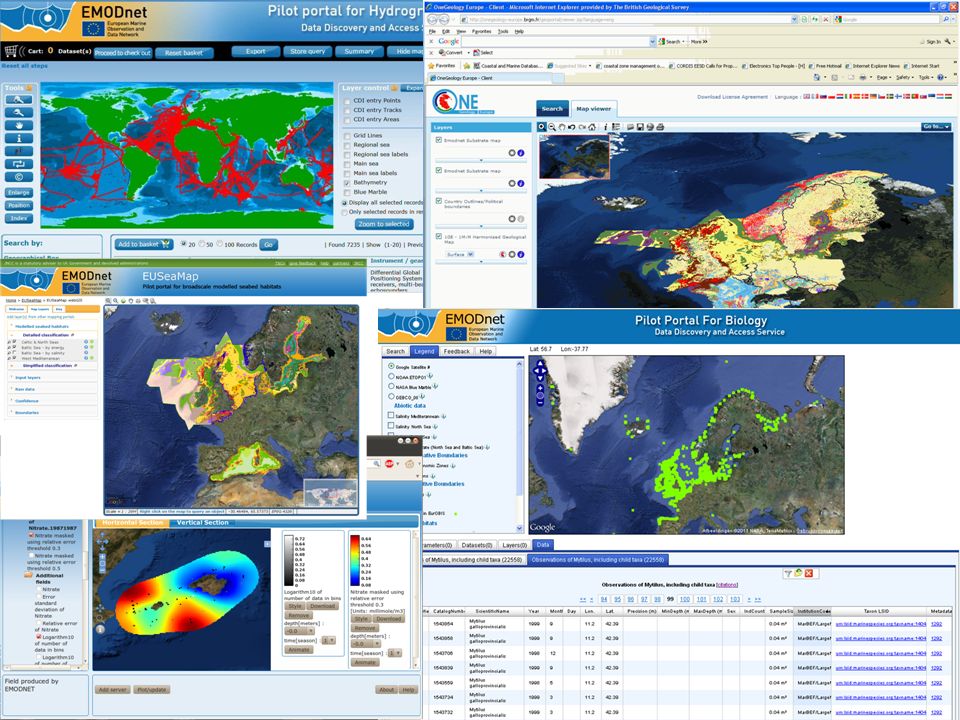Image resolution: width=960 pixels, height=720 pixels.
Task: Click the open folder icon in OneGeology toolbar
Action: pyautogui.click(x=630, y=127)
